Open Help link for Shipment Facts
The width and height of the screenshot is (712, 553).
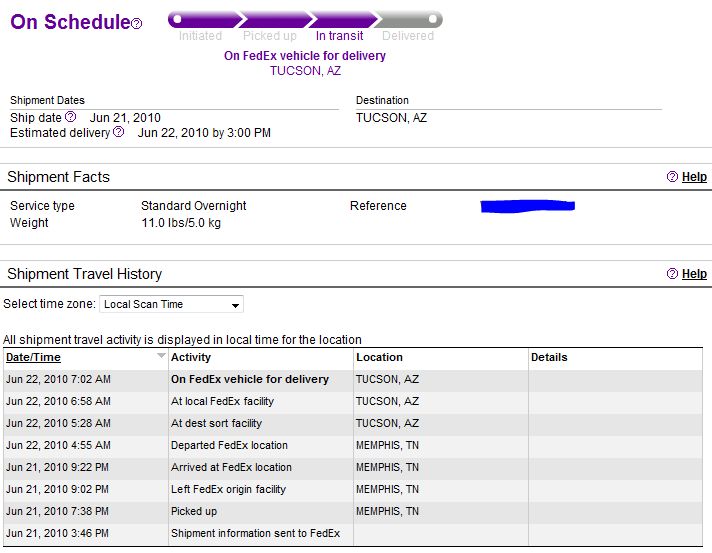[x=694, y=177]
